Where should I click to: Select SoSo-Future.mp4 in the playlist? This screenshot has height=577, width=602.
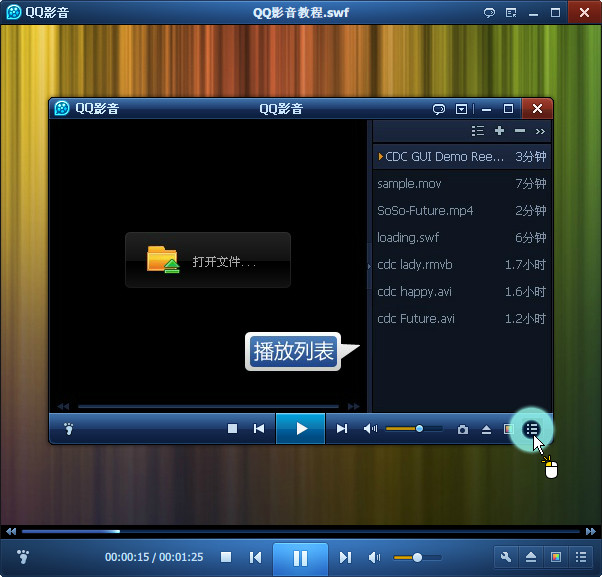[x=462, y=210]
